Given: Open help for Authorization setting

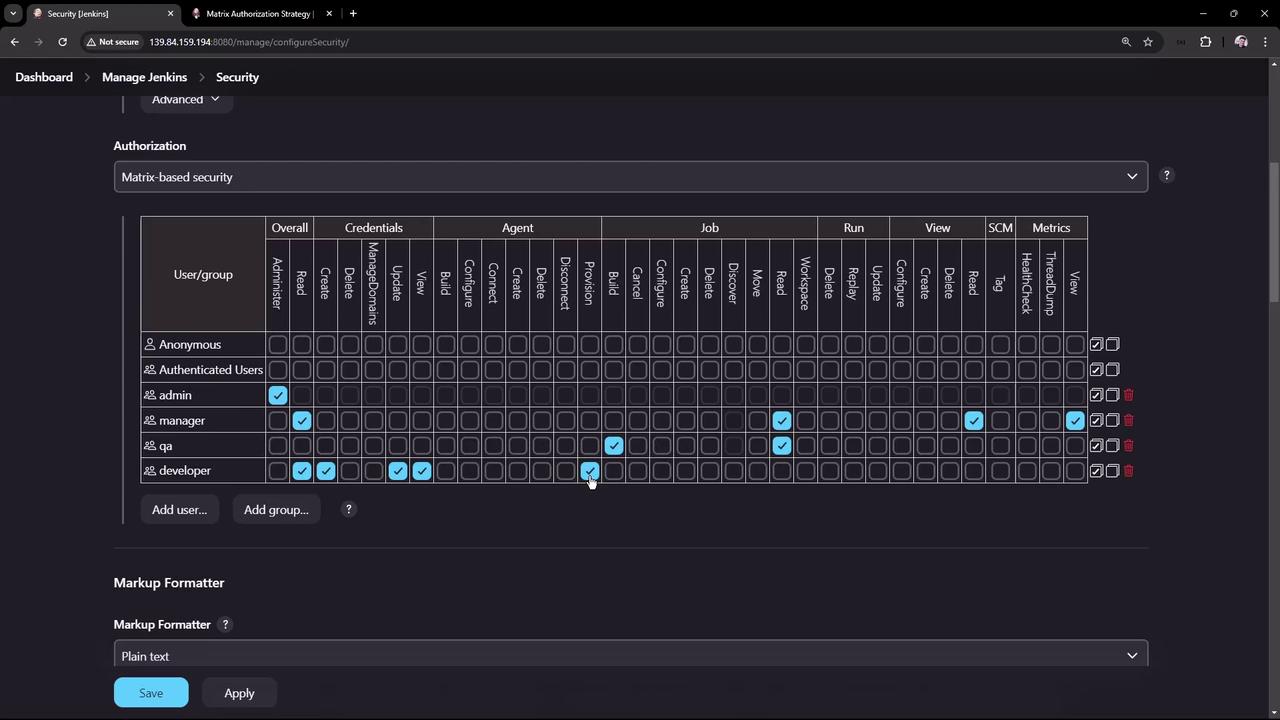Looking at the screenshot, I should click(x=1166, y=176).
